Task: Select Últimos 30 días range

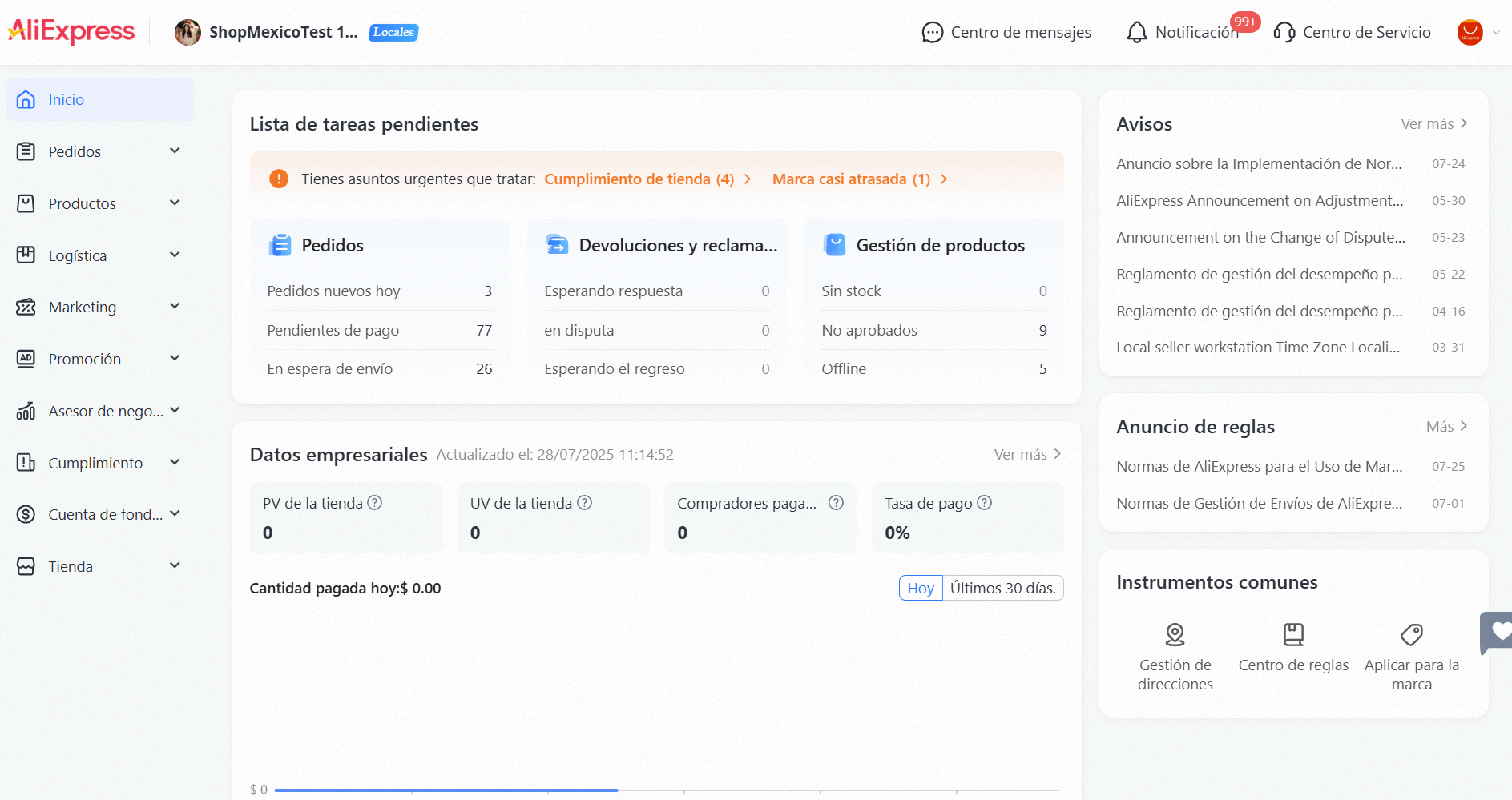Action: point(1003,588)
